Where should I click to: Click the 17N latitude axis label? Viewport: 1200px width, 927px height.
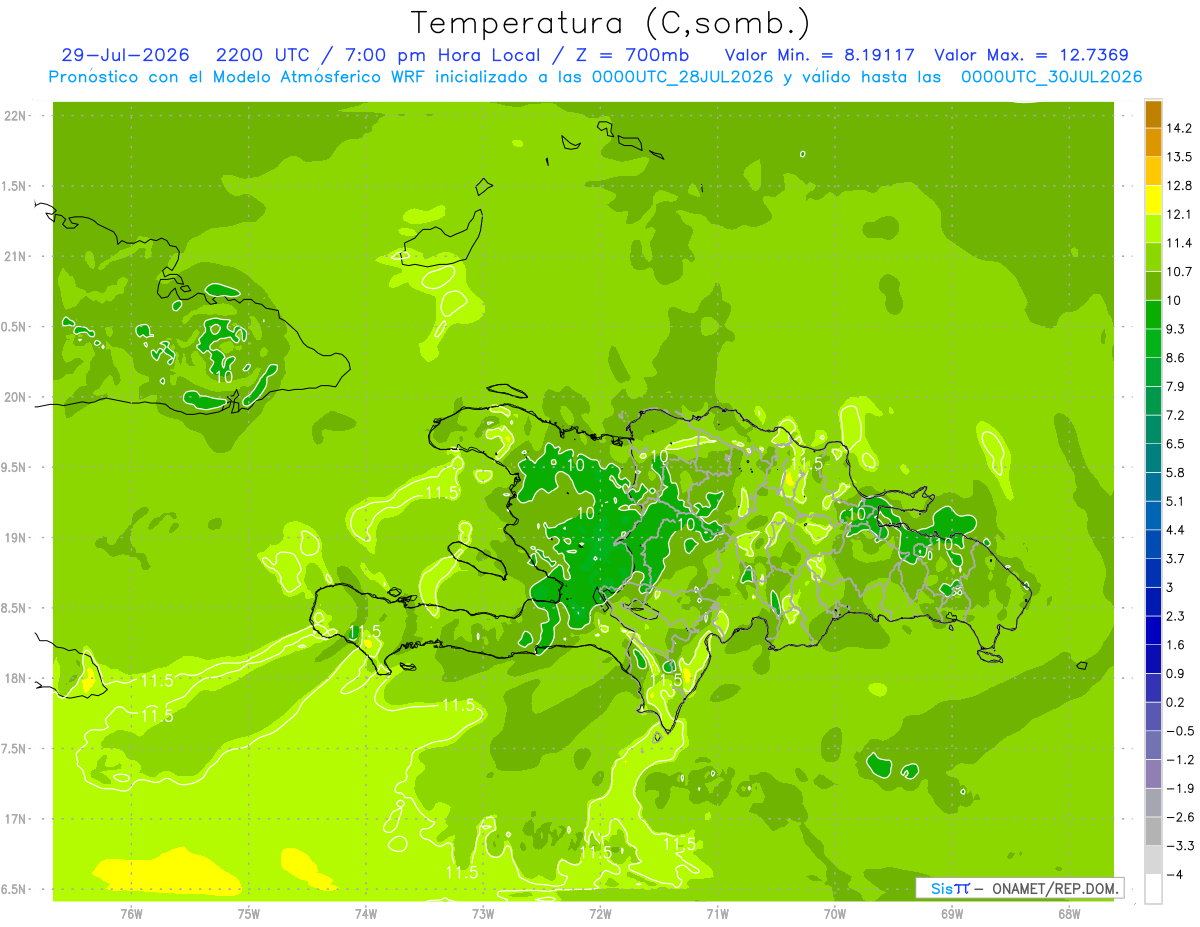(x=16, y=820)
